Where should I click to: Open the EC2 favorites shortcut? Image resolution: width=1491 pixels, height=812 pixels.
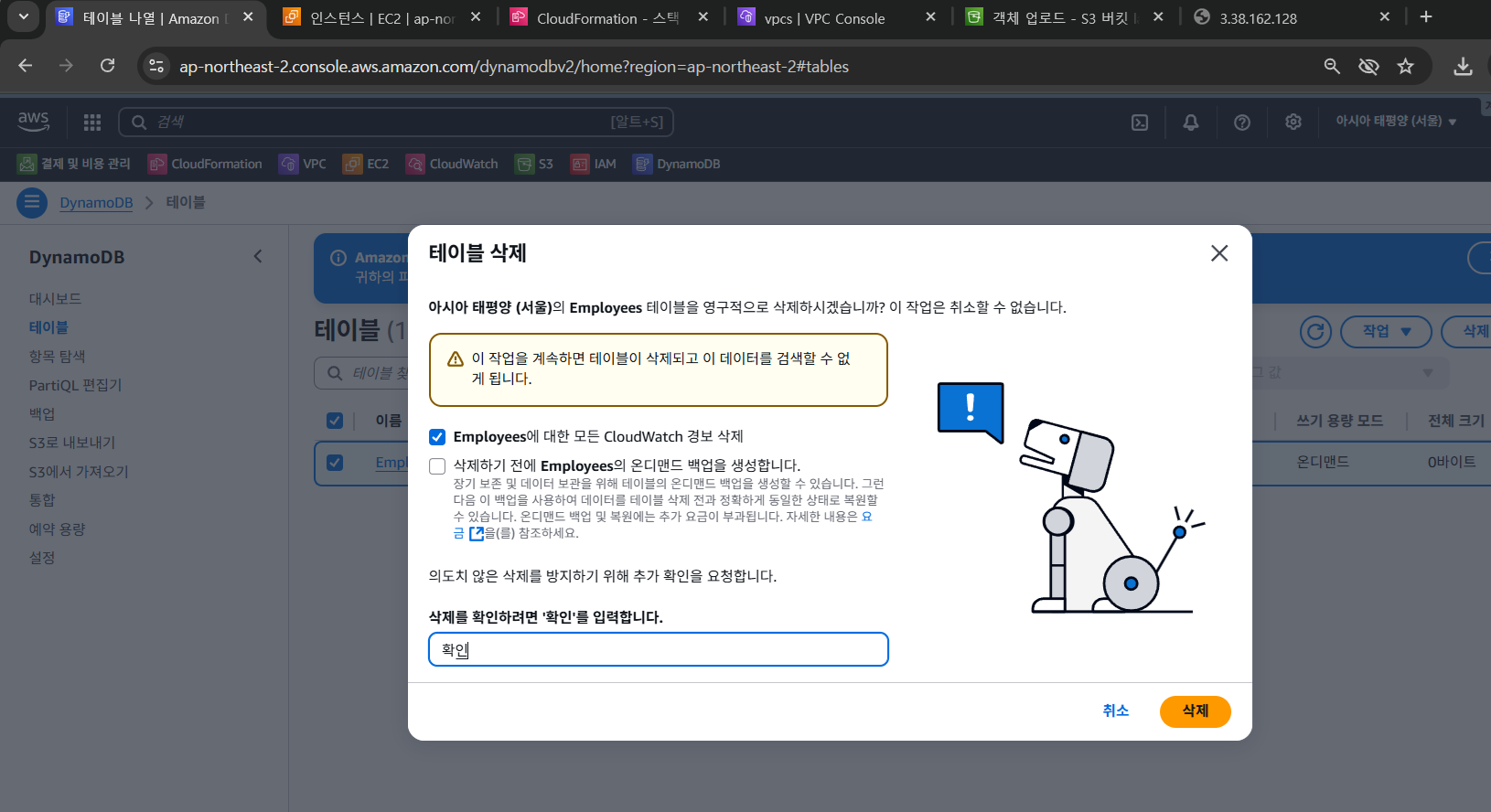tap(366, 164)
